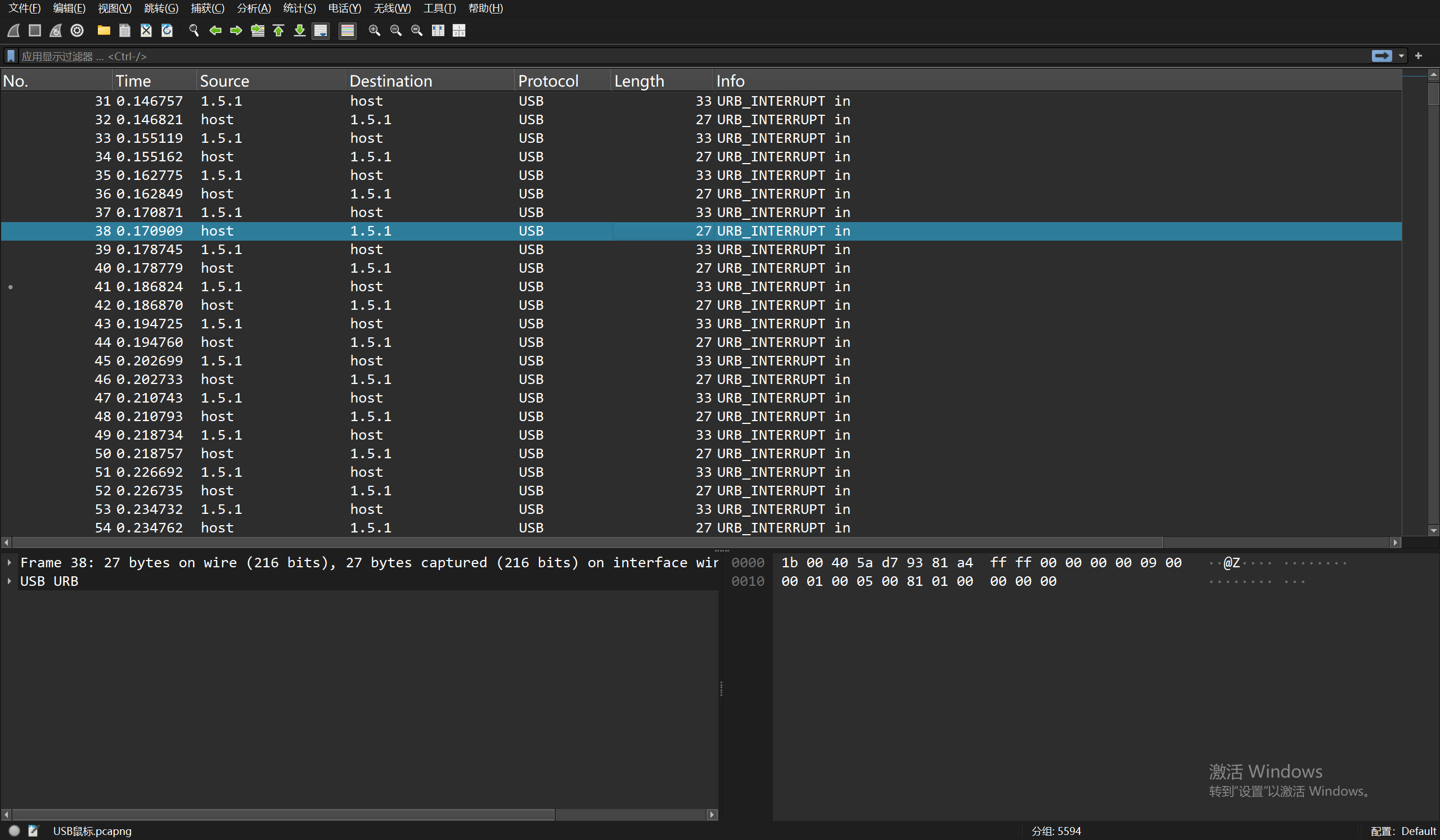Click into the display filter input field

(x=686, y=56)
